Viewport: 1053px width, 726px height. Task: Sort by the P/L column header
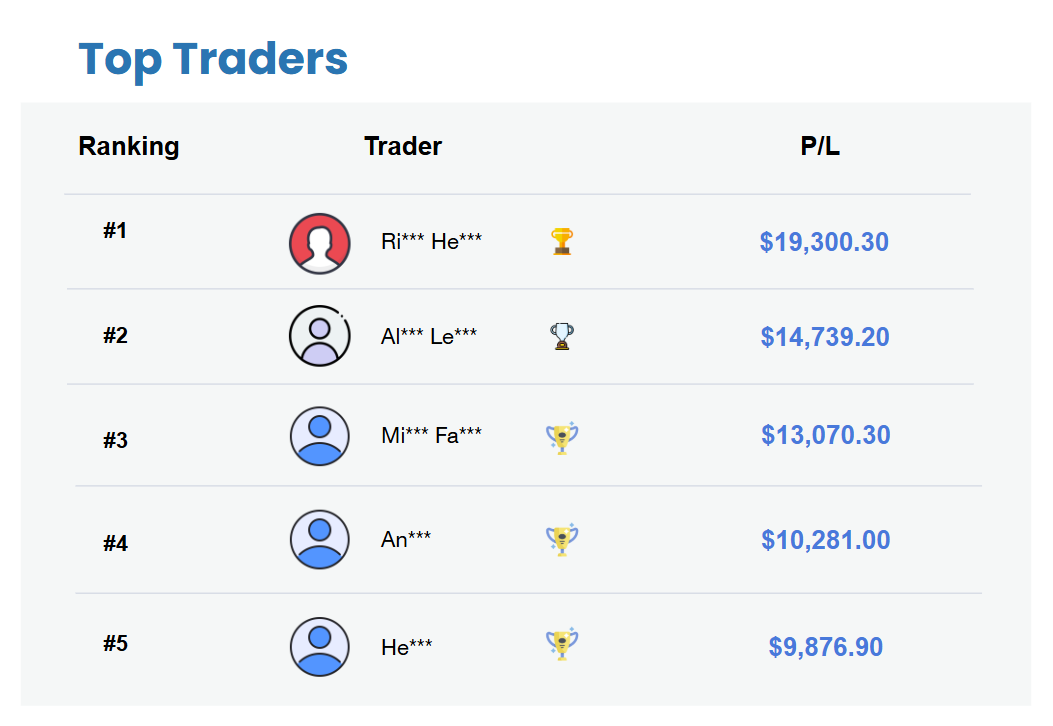(x=824, y=146)
